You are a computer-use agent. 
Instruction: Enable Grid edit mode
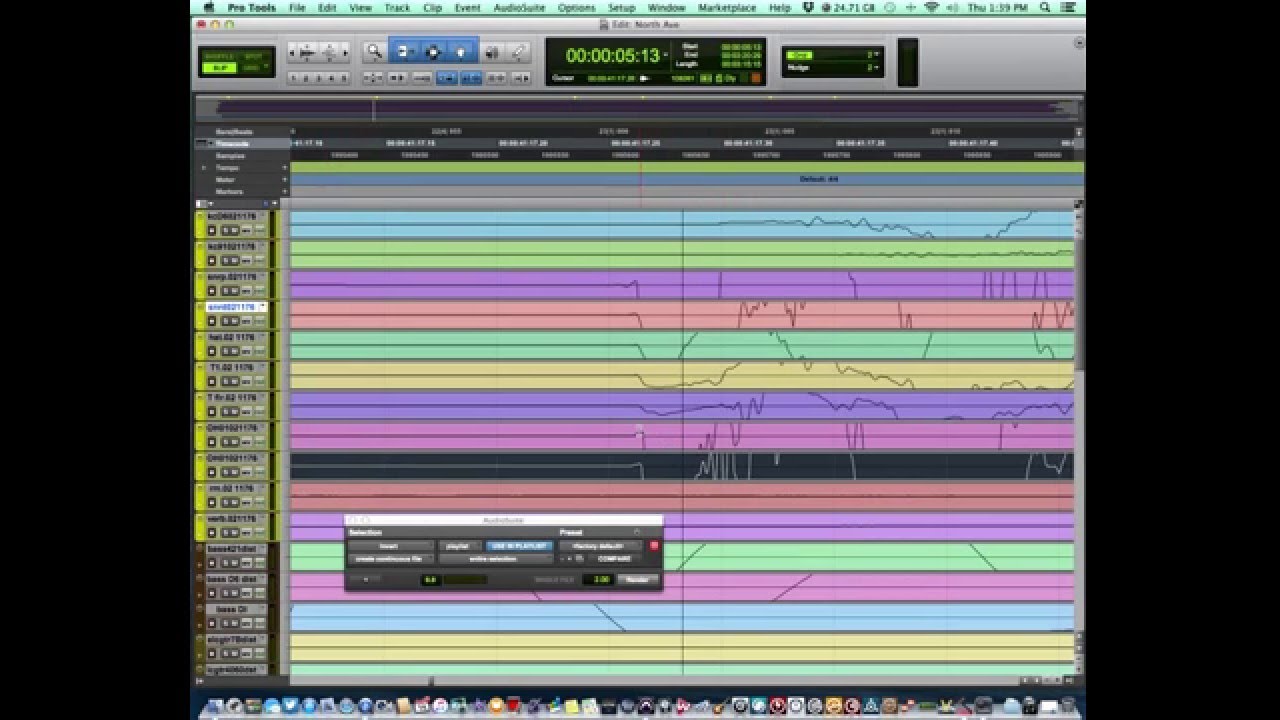[250, 67]
